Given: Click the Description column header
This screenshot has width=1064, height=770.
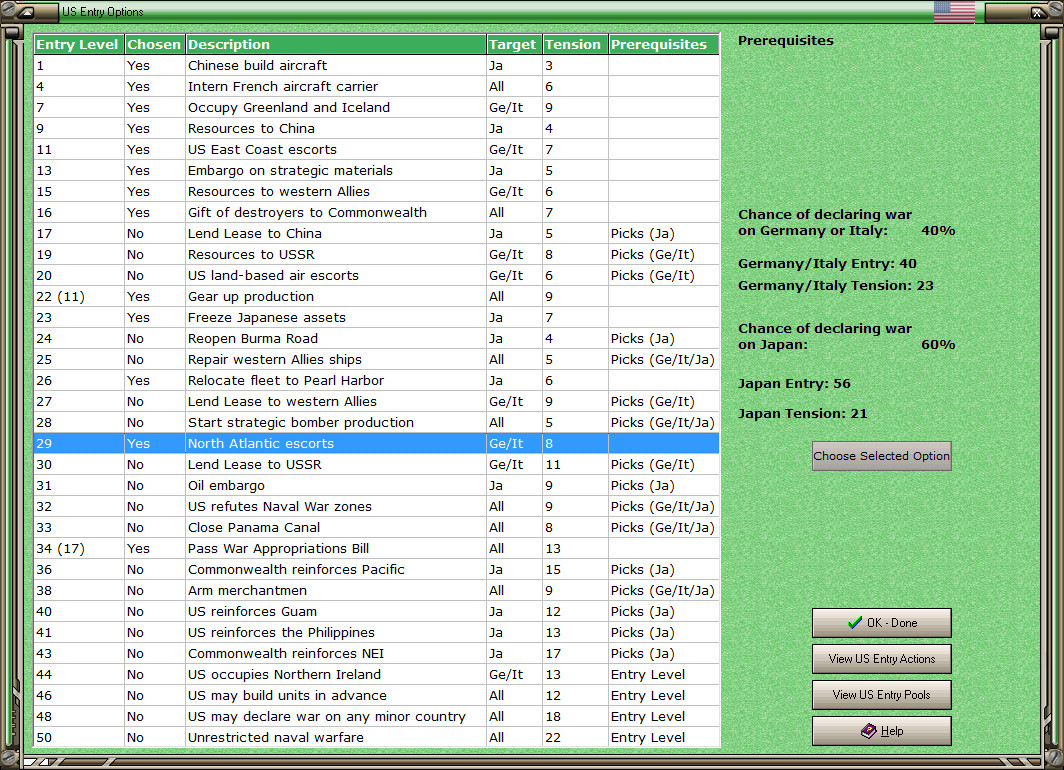Looking at the screenshot, I should tap(336, 44).
